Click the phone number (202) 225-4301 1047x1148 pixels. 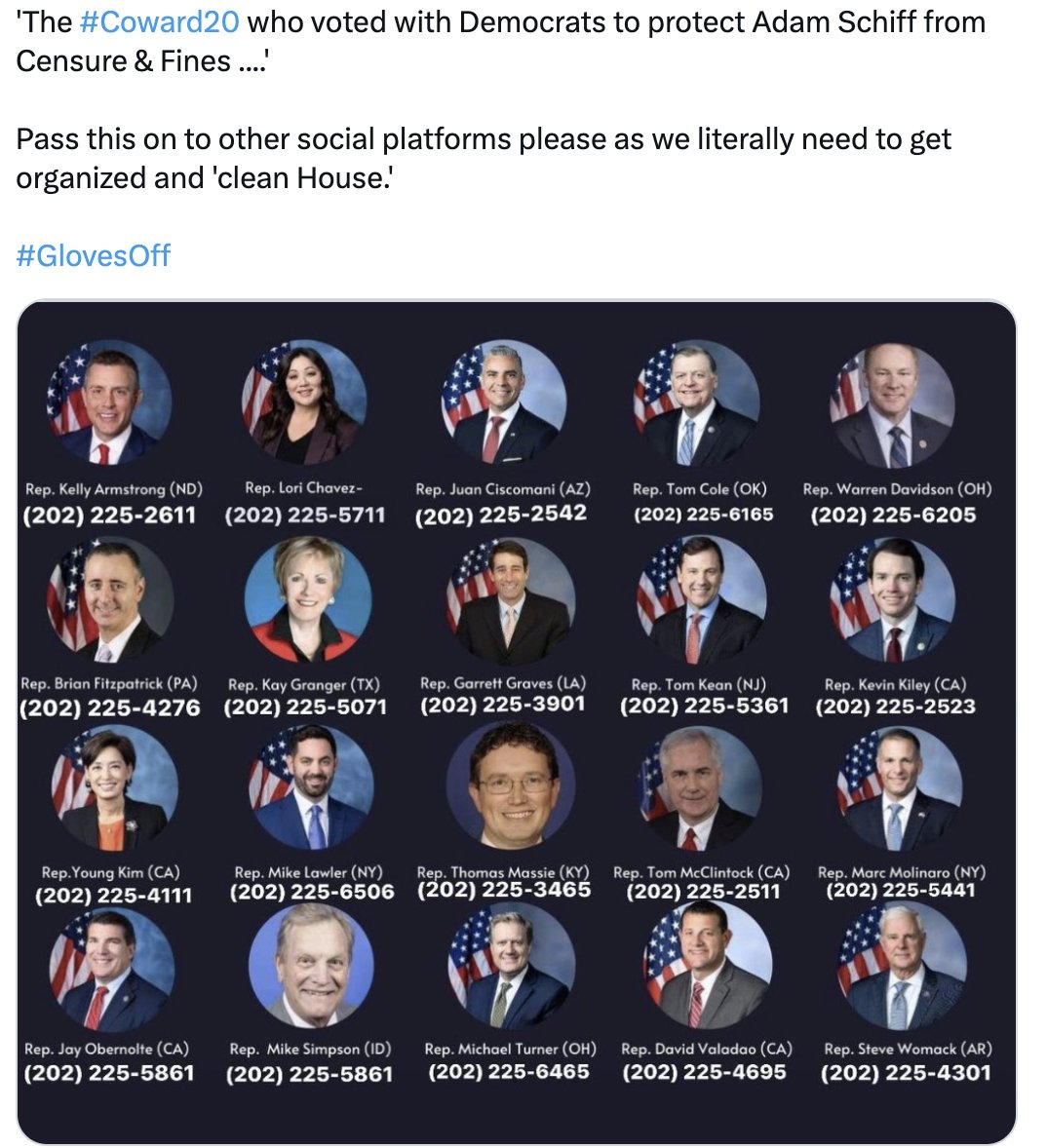[x=906, y=1073]
